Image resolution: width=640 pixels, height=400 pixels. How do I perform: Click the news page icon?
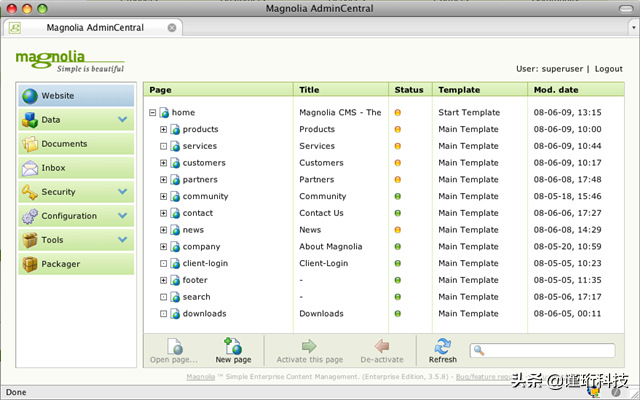pos(175,230)
